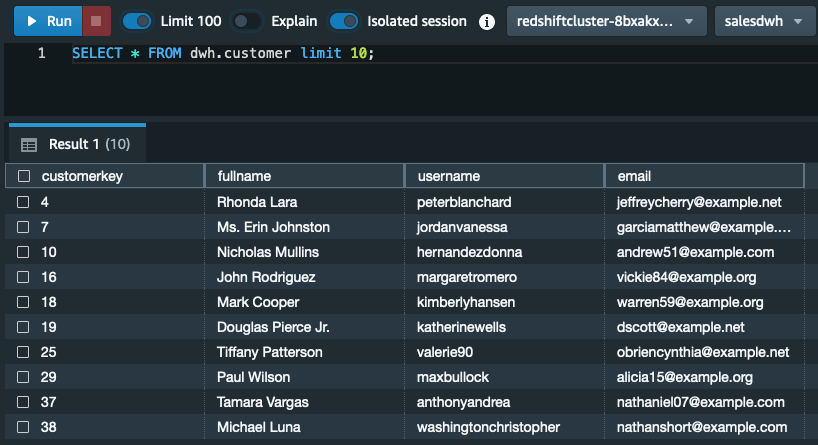Run the SQL query
Screen dimensions: 818x445
(x=48, y=21)
